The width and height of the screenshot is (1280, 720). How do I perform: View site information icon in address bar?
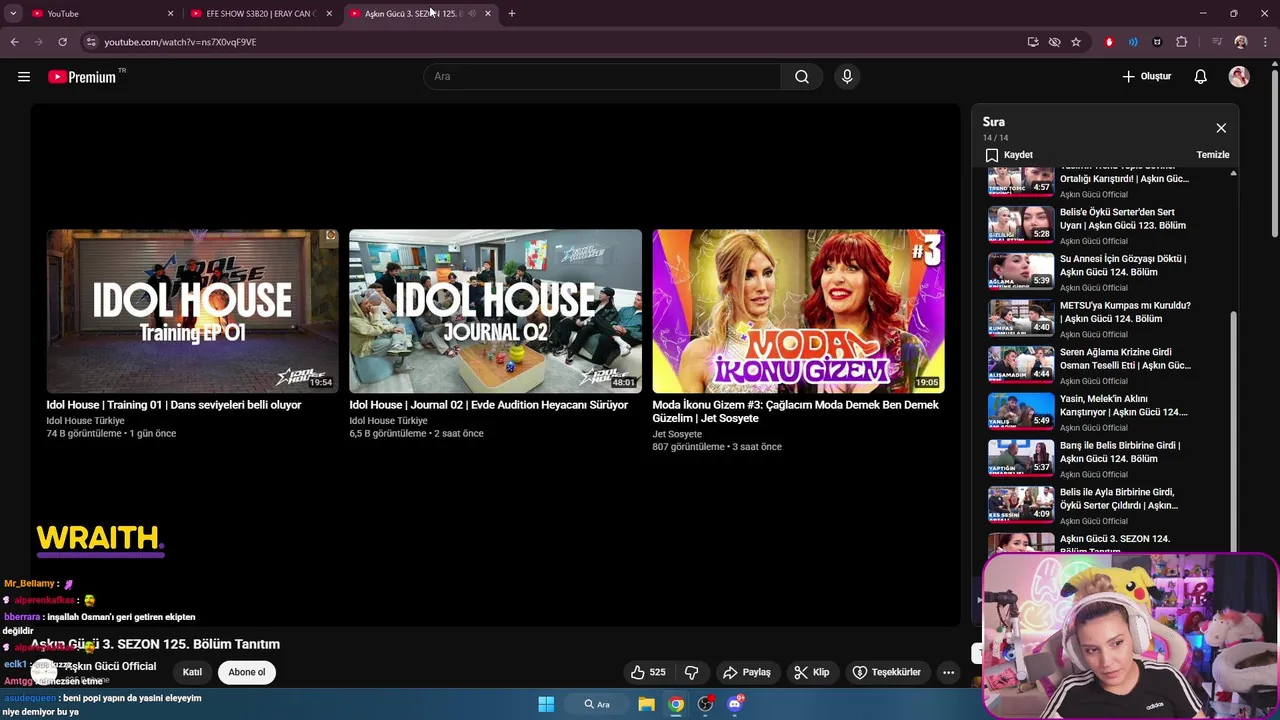(91, 42)
